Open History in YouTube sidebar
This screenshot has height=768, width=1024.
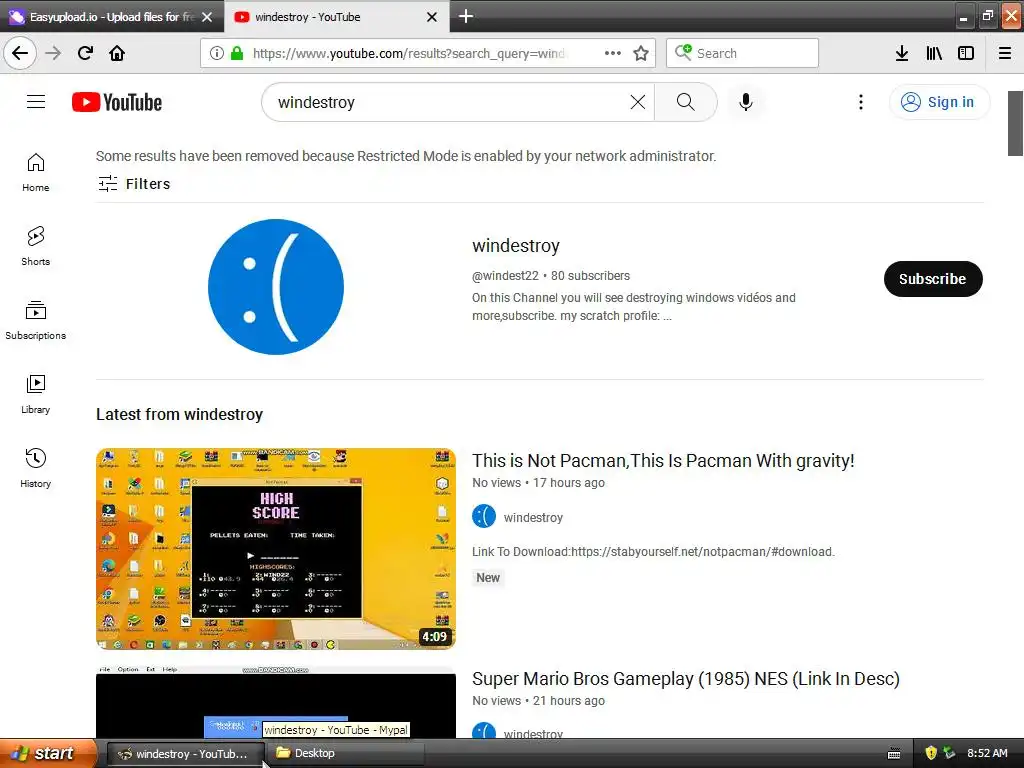click(35, 468)
